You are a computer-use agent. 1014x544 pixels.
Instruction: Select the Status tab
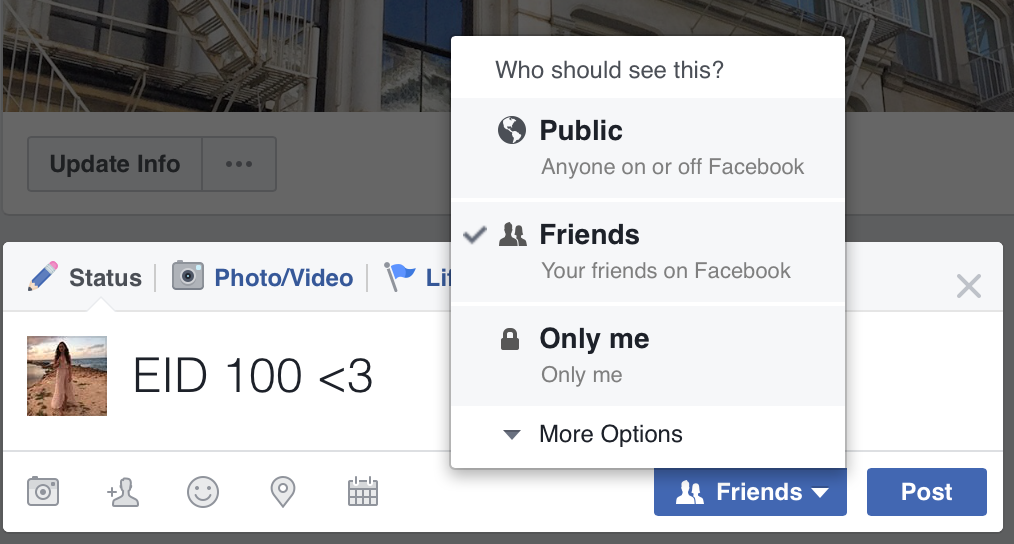[104, 277]
